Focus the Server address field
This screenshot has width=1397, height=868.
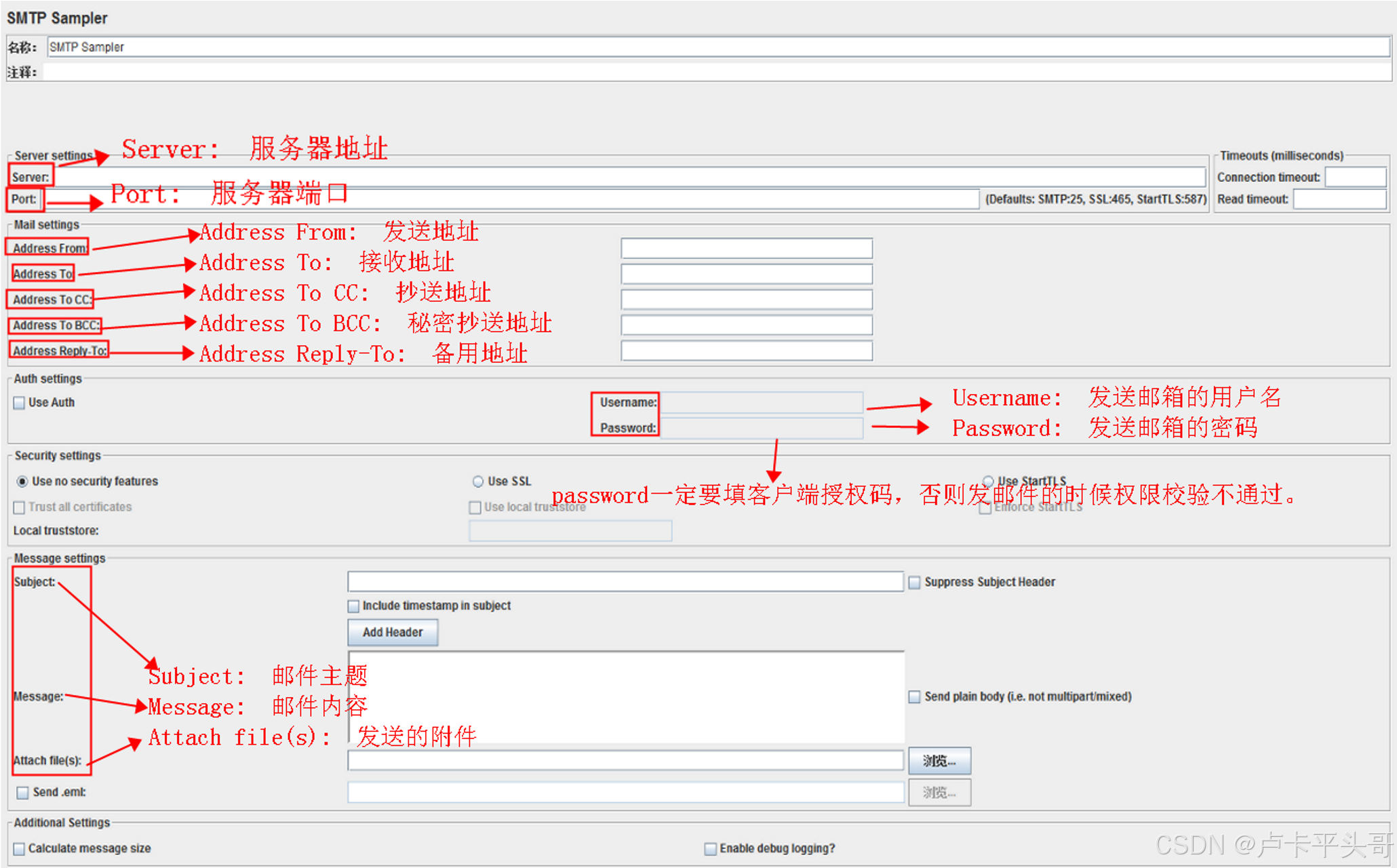[x=678, y=178]
